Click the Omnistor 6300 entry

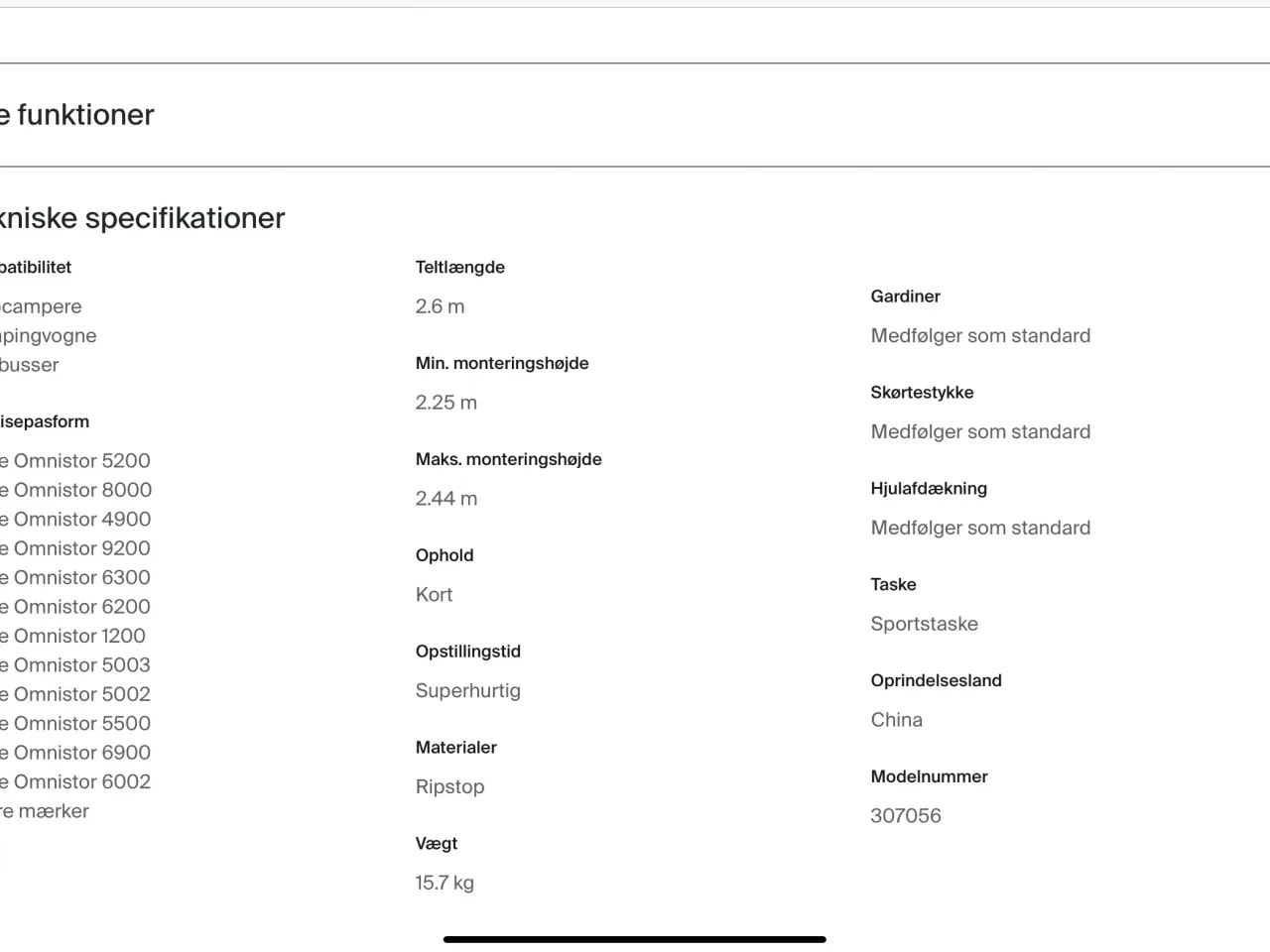coord(75,577)
